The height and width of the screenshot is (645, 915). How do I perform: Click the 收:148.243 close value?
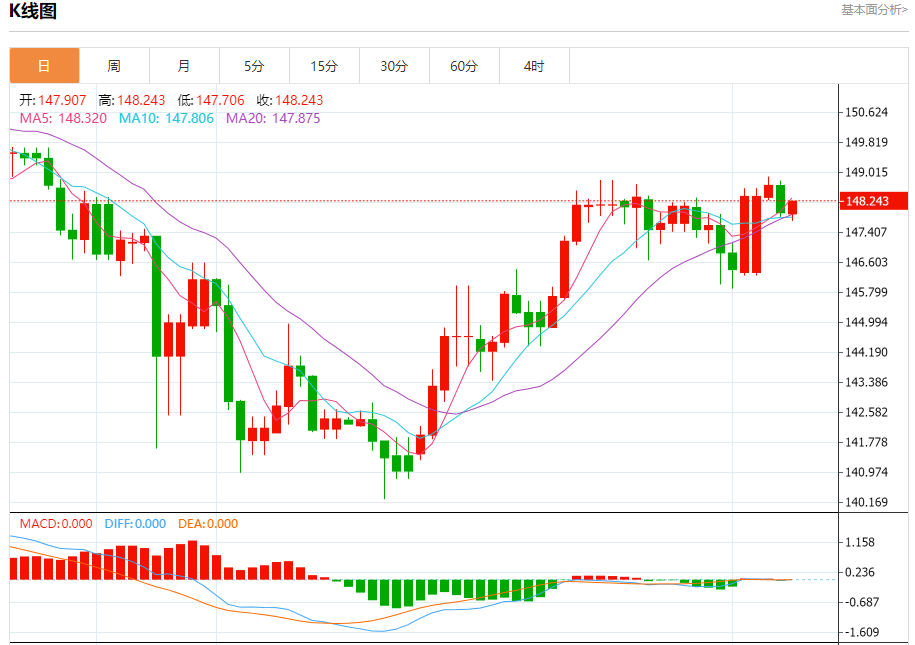click(x=290, y=100)
